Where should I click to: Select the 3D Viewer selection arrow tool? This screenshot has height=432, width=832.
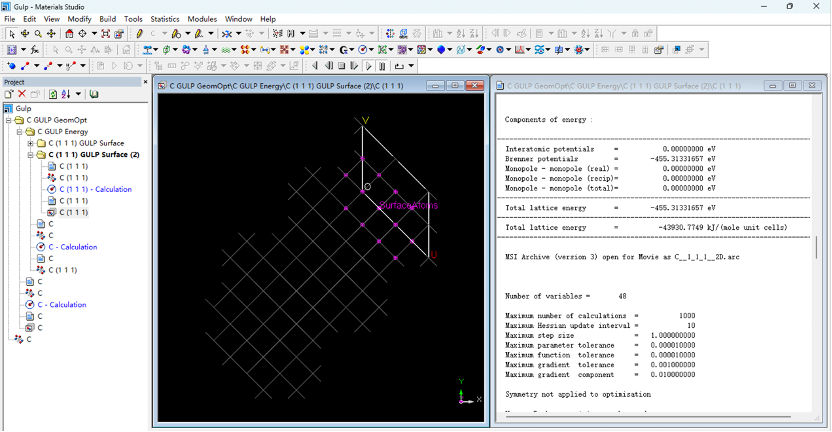[12, 33]
